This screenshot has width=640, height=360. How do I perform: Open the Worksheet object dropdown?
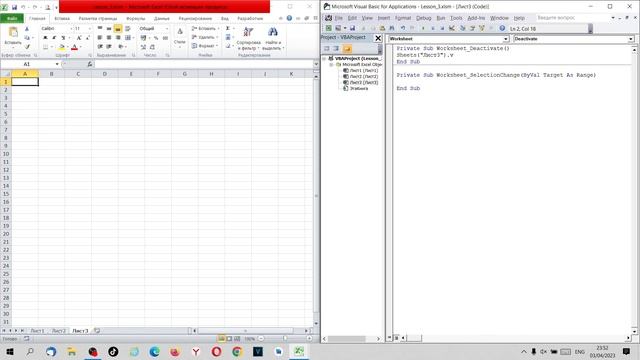pyautogui.click(x=506, y=39)
